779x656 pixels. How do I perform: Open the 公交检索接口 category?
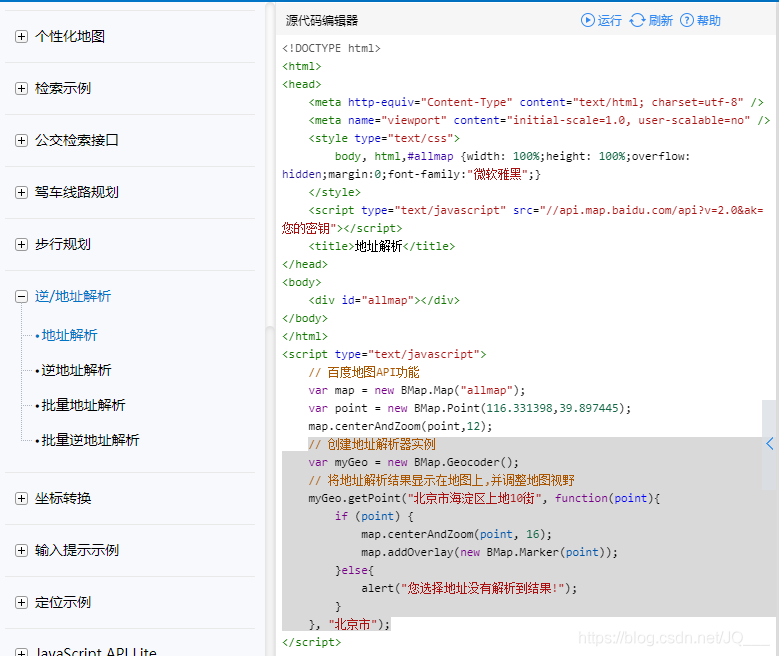click(77, 141)
